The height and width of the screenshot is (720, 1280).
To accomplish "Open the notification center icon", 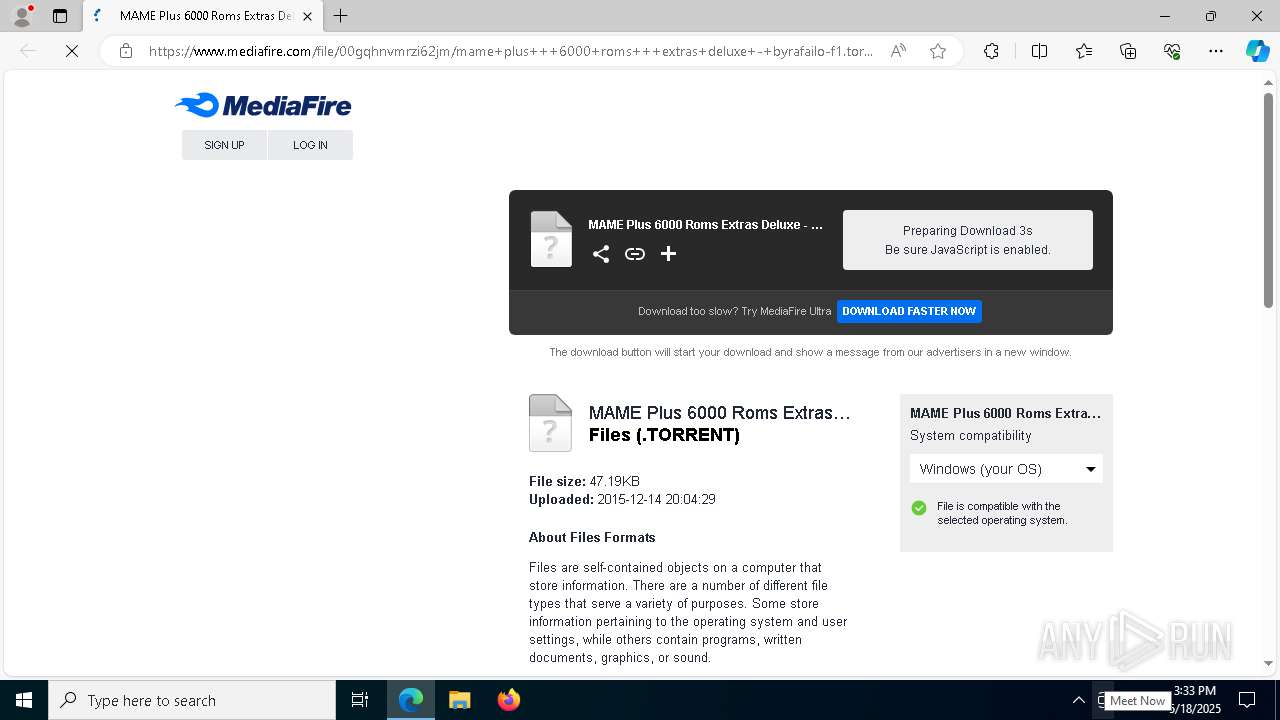I will pyautogui.click(x=1247, y=700).
